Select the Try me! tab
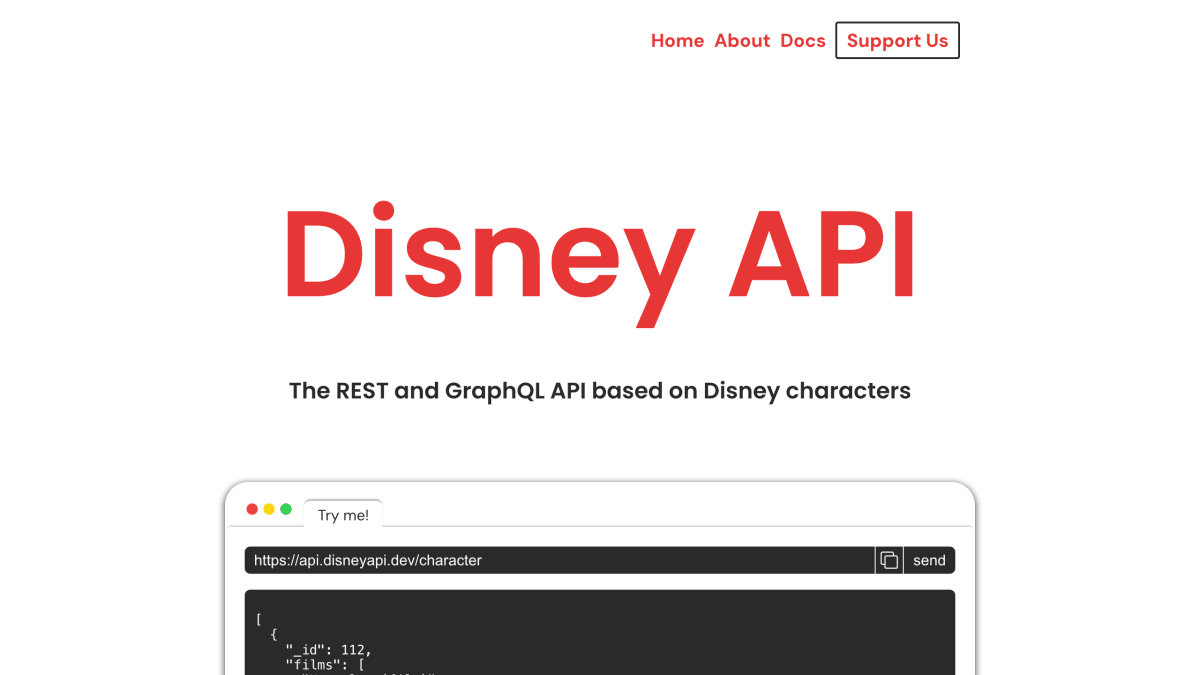 (x=343, y=514)
